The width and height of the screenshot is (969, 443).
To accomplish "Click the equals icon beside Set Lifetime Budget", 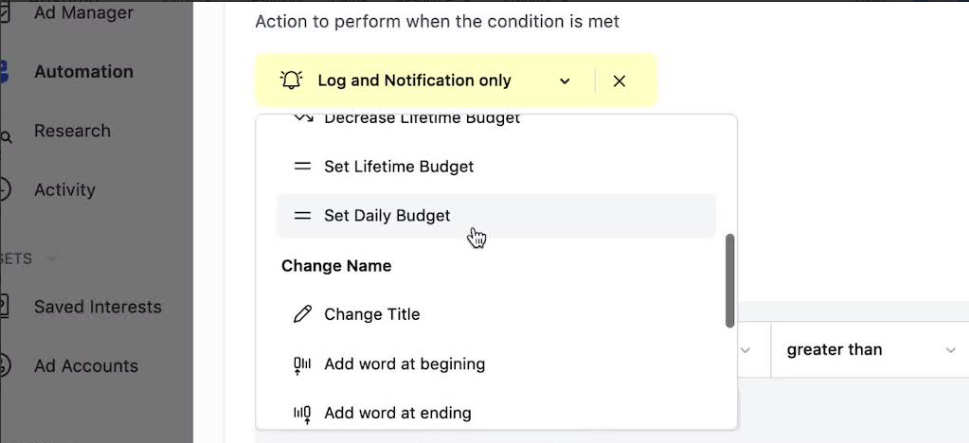I will pos(302,166).
